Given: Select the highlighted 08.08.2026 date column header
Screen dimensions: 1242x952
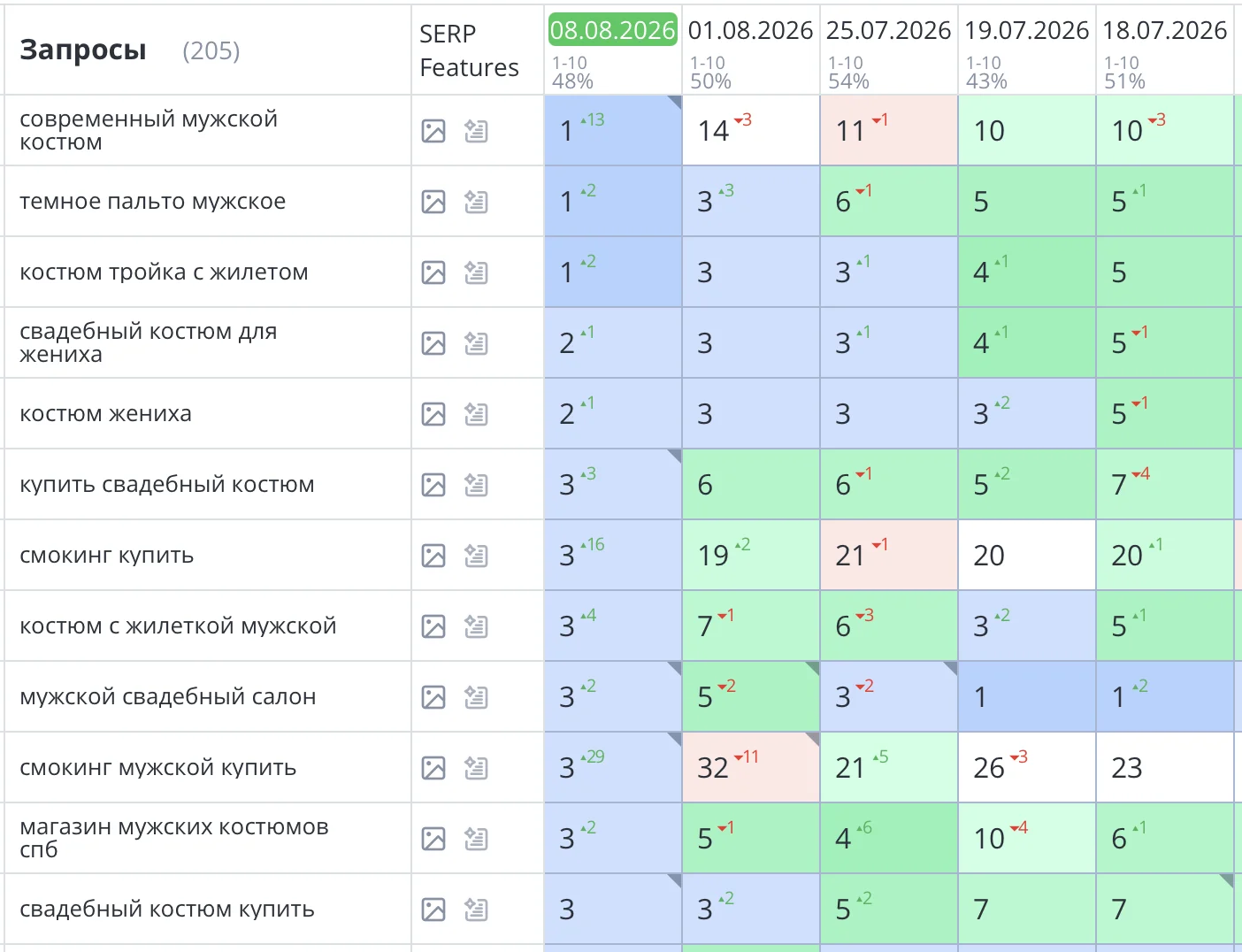Looking at the screenshot, I should [x=613, y=30].
